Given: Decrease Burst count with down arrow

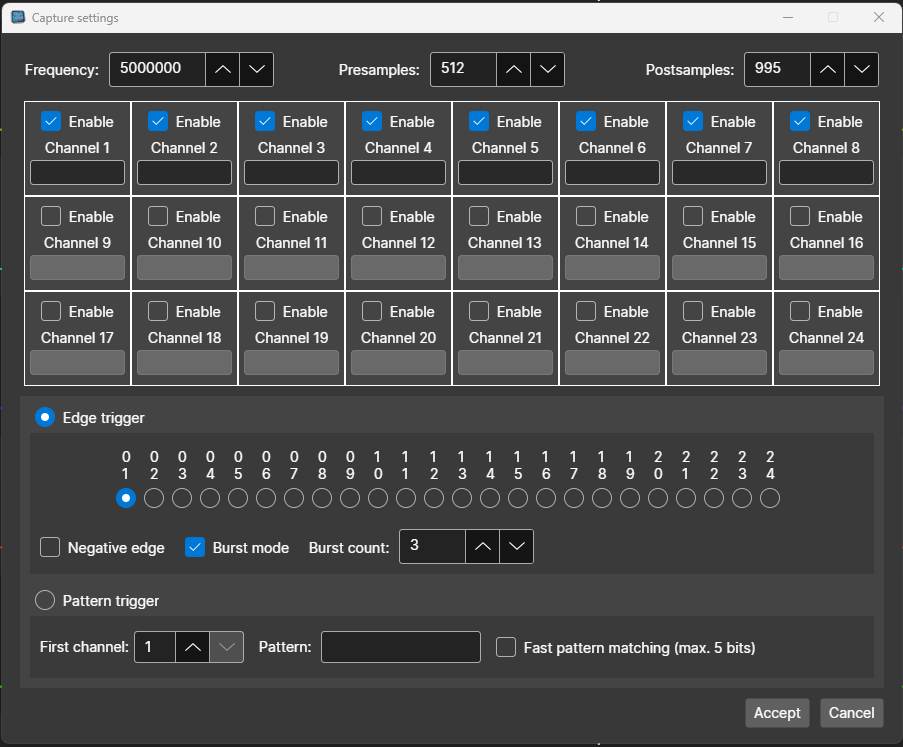Looking at the screenshot, I should click(x=517, y=547).
